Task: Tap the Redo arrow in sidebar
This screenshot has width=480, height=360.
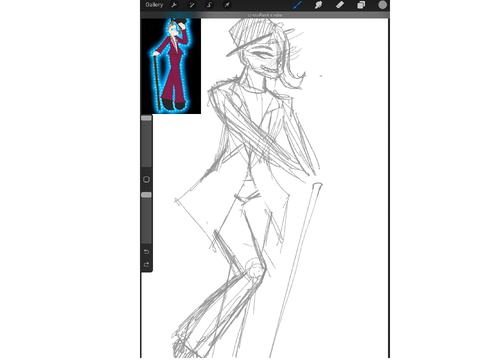Action: pos(146,264)
